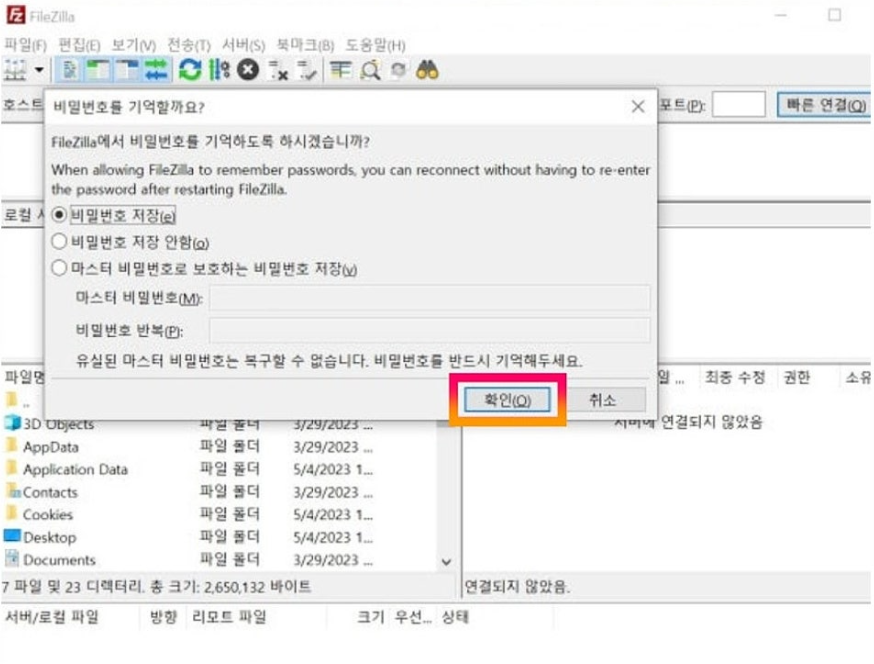Close the 비밀번호를 기억할까요 dialog
Screen dimensions: 874x664
[638, 106]
